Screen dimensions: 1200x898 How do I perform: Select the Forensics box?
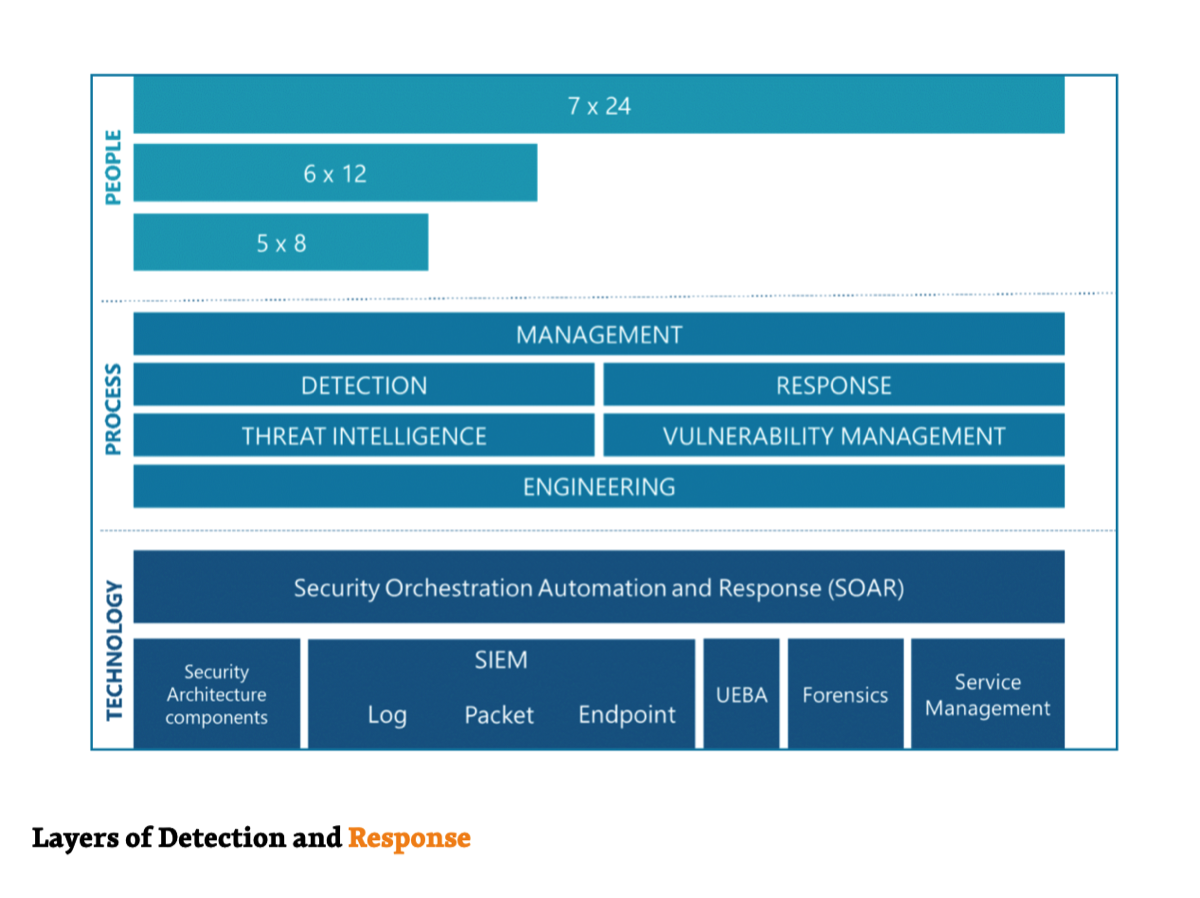(x=845, y=694)
